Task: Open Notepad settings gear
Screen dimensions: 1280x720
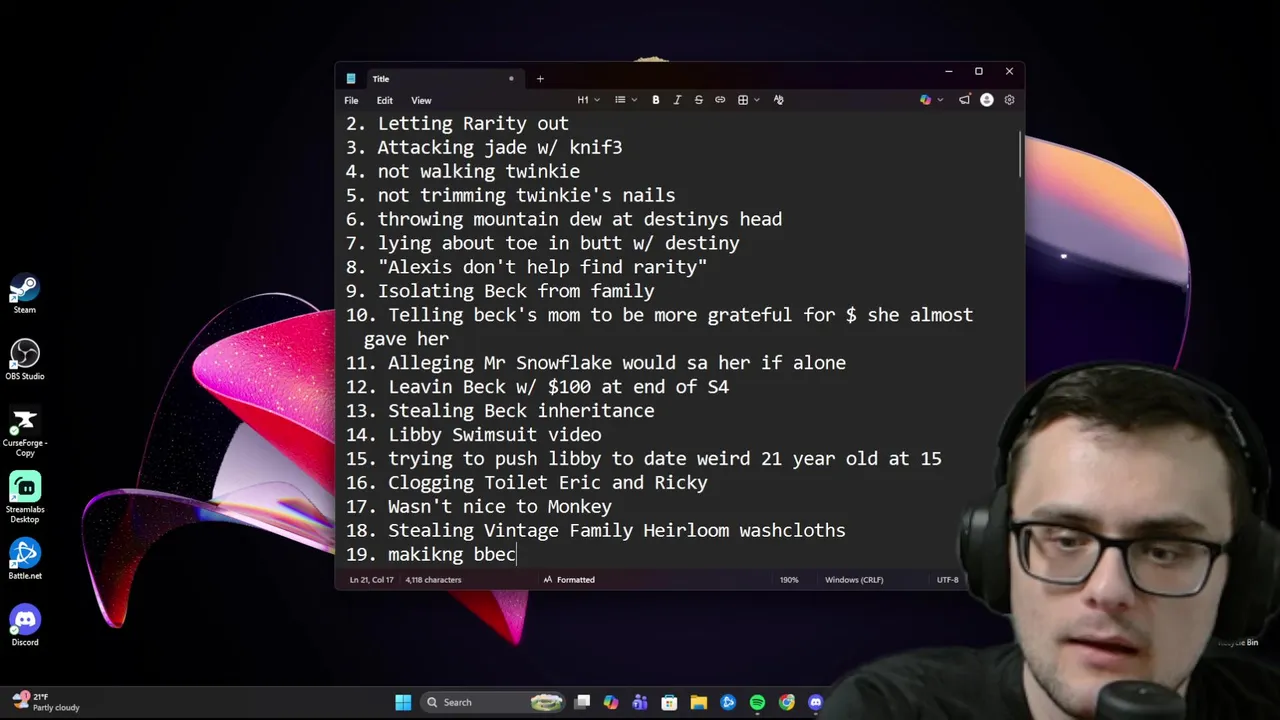Action: click(1009, 100)
